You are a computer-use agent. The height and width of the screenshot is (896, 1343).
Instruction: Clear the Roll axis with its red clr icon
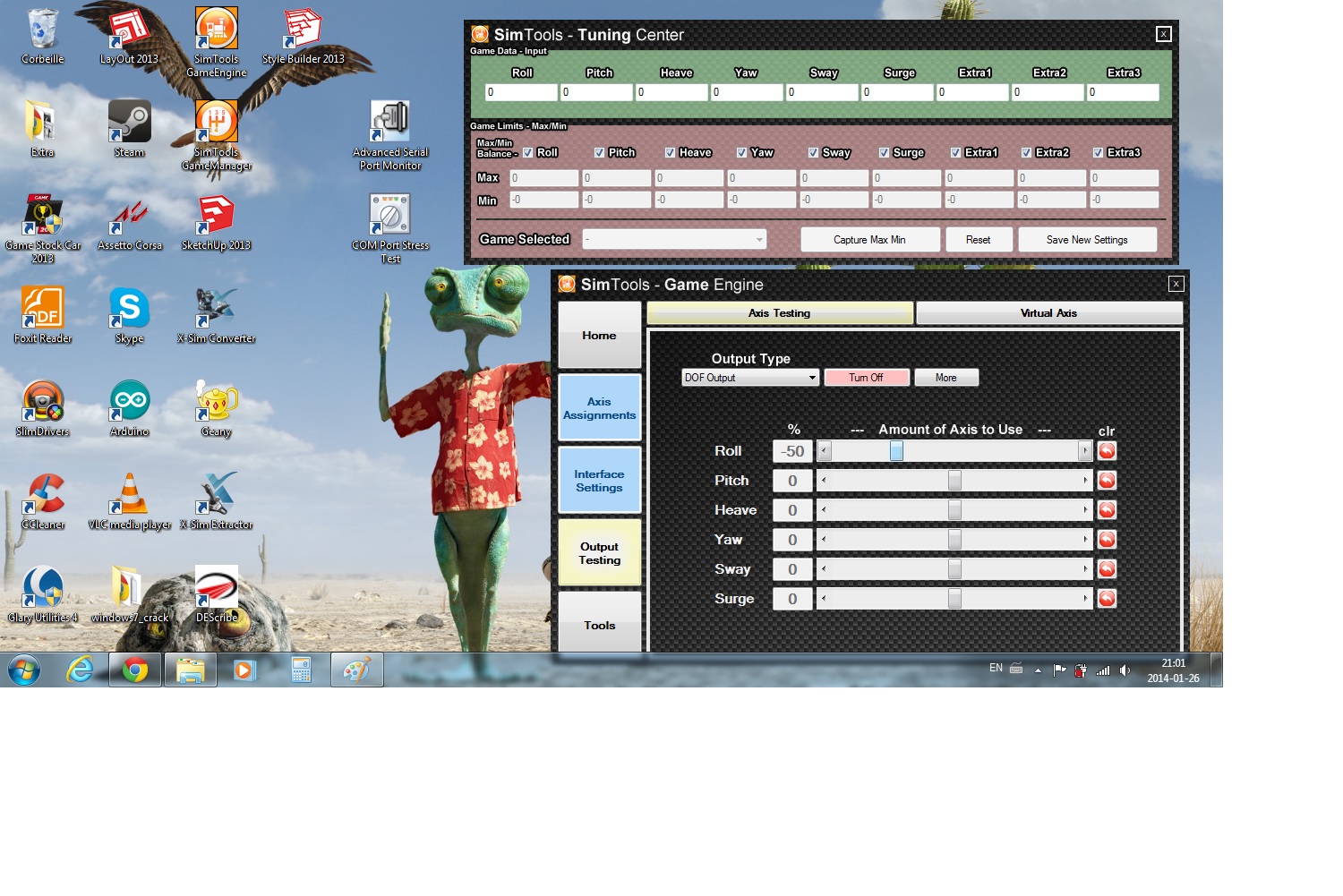1107,451
